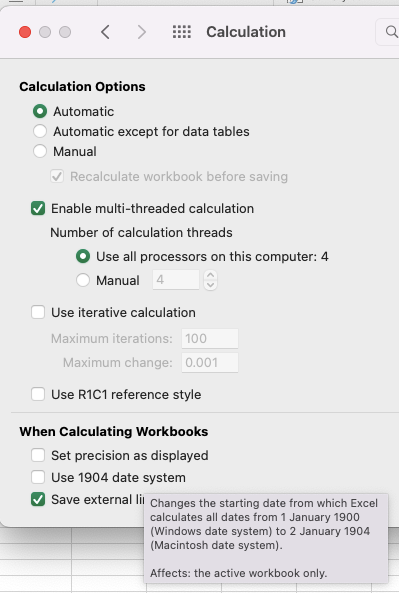Go forward with the right chevron arrow
The image size is (399, 593).
pyautogui.click(x=141, y=32)
